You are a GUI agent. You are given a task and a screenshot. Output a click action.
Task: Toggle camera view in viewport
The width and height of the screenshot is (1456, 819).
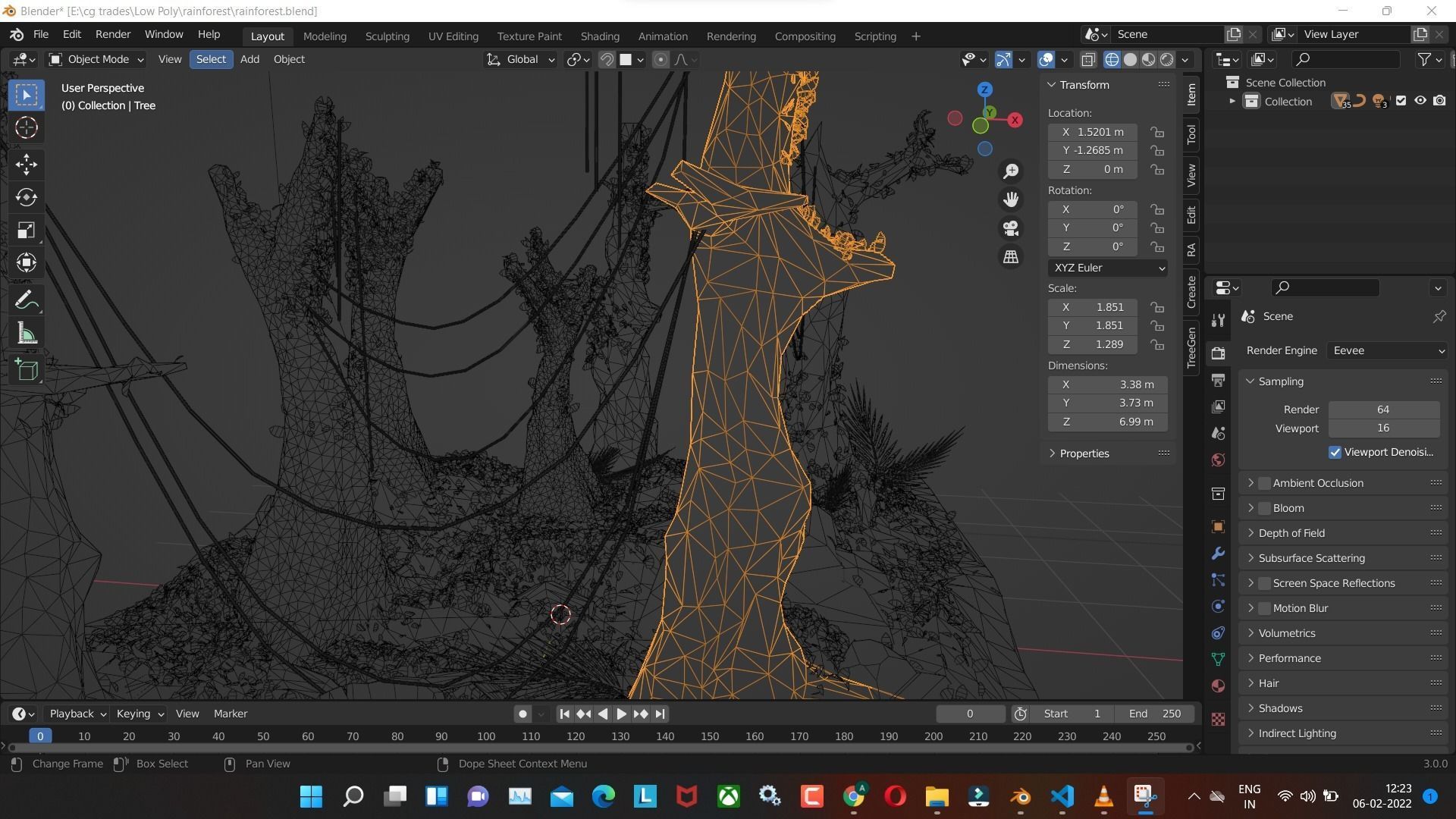[1011, 228]
